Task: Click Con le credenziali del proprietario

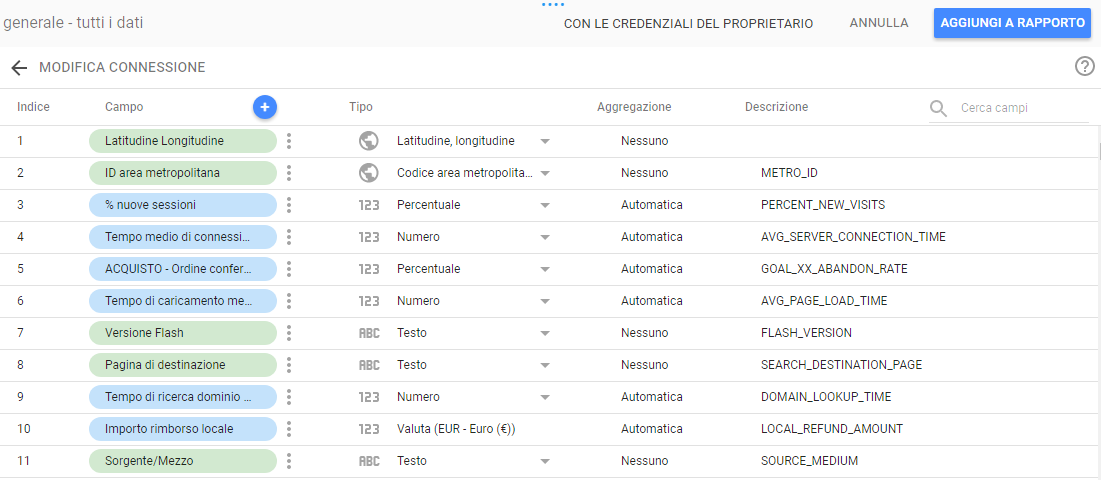Action: (688, 23)
